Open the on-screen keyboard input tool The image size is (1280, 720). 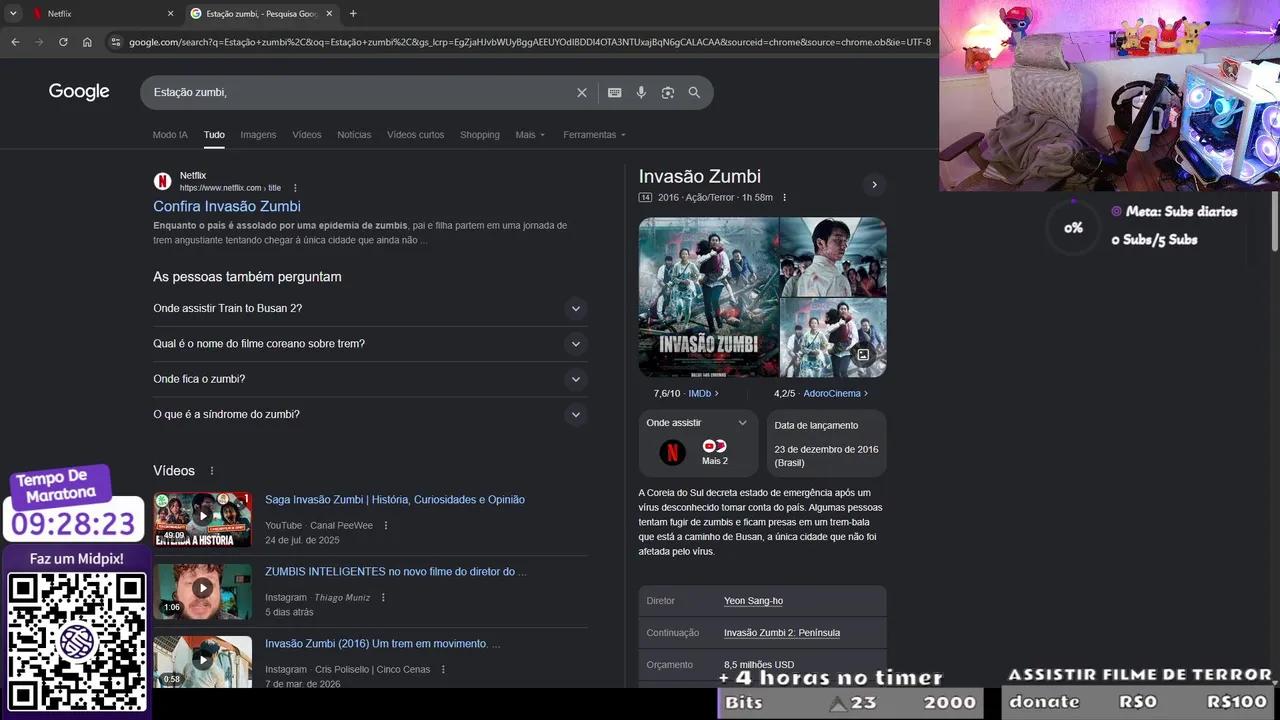coord(615,93)
